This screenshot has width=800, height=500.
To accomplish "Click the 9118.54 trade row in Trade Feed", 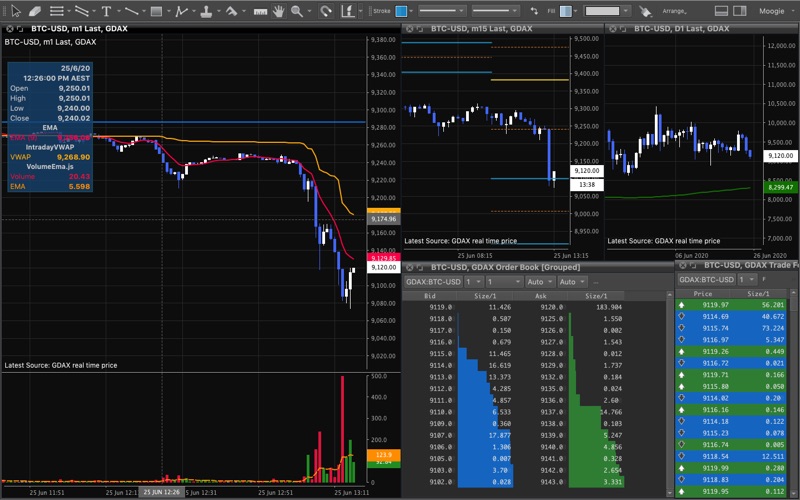I will tap(731, 457).
